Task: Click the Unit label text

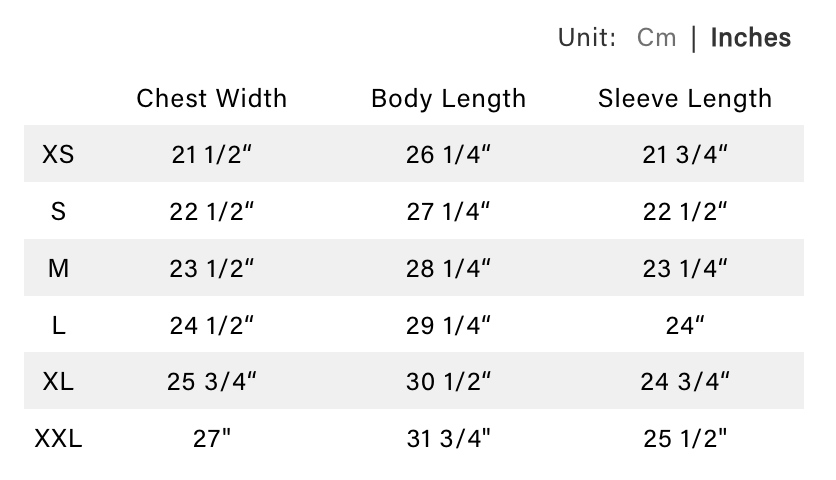Action: (586, 38)
